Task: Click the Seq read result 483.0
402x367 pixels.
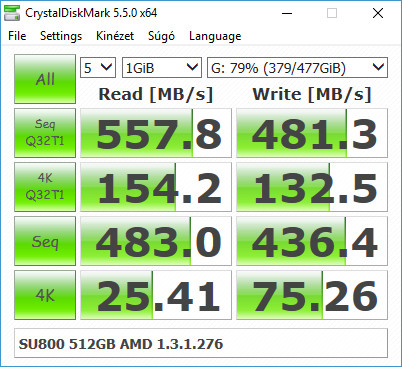Action: pos(156,241)
